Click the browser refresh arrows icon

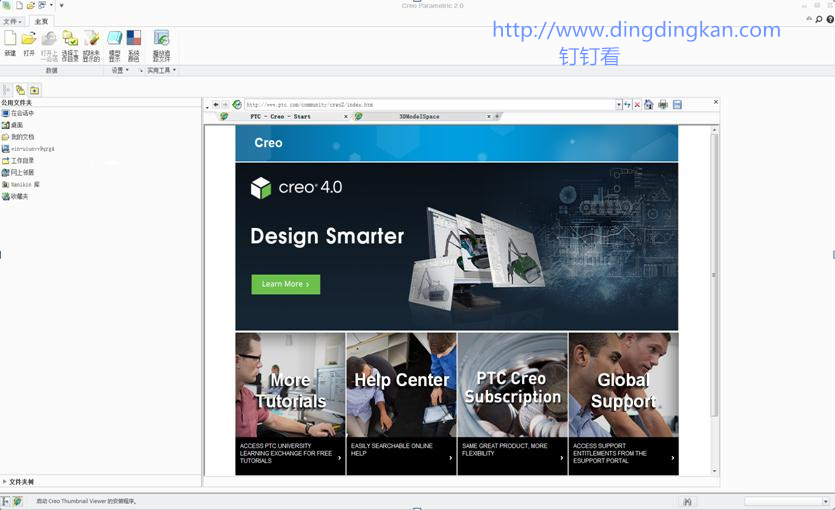tap(627, 105)
